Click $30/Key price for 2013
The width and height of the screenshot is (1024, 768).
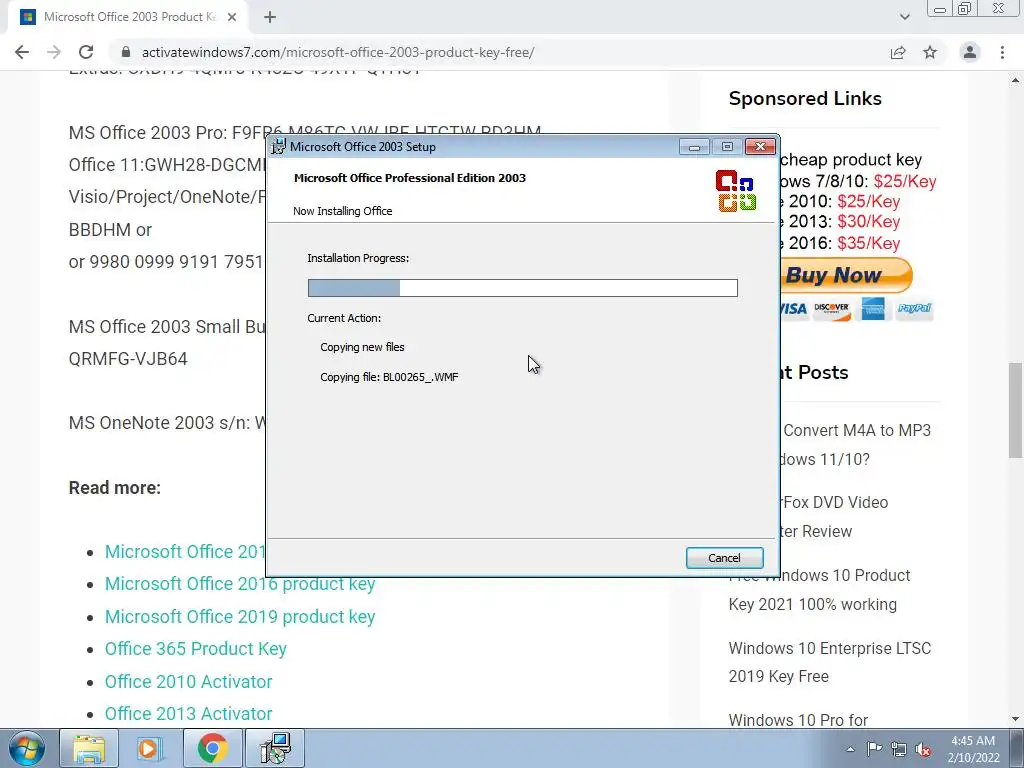[x=869, y=221]
